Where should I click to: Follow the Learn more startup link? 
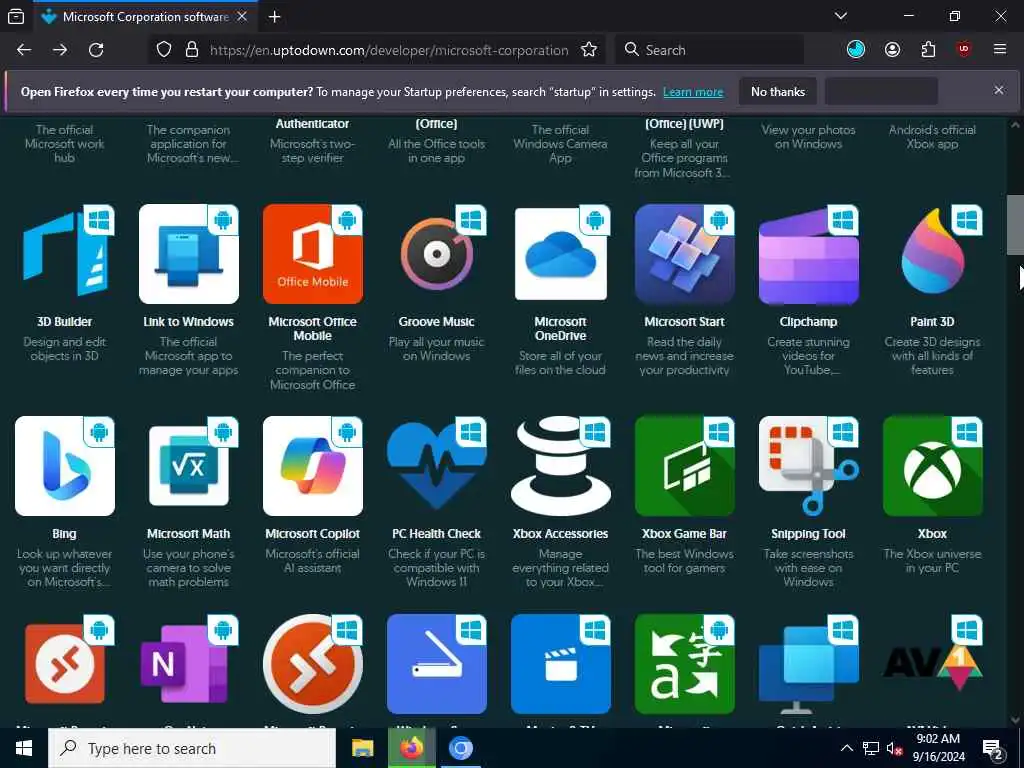(693, 92)
